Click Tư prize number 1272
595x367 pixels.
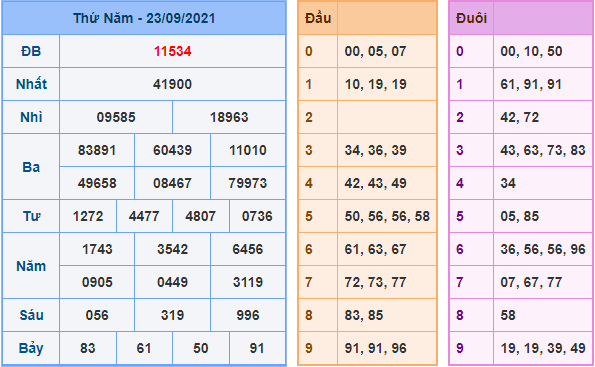tap(88, 216)
